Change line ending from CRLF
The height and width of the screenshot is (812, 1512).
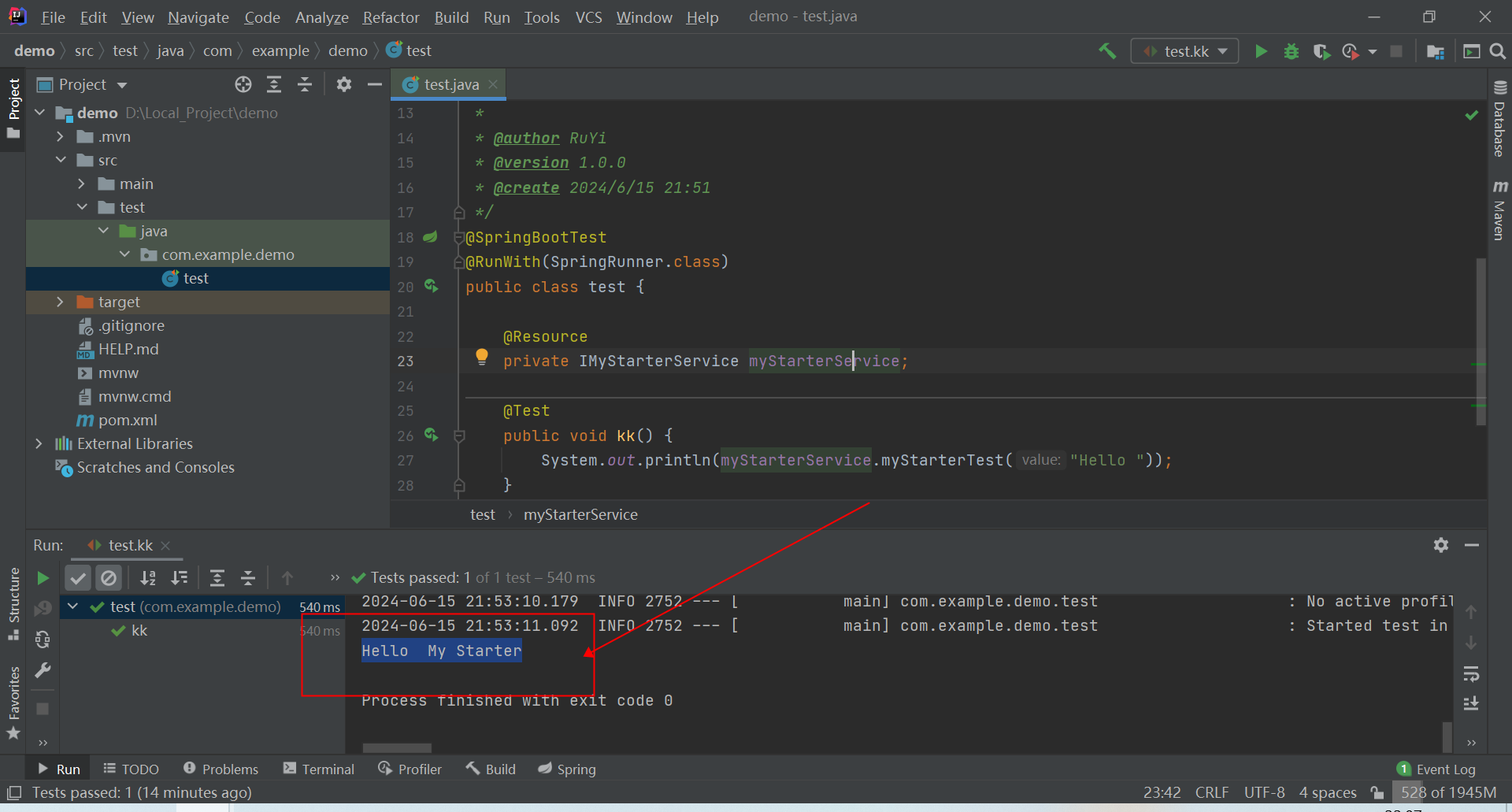(1211, 792)
